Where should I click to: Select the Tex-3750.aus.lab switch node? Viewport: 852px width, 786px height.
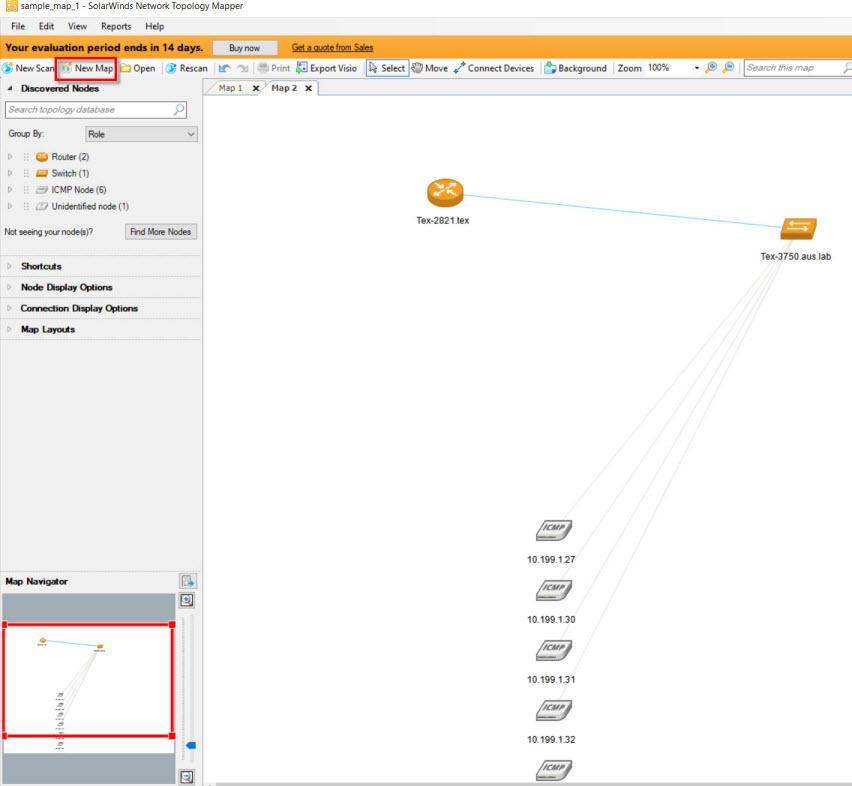pos(798,229)
